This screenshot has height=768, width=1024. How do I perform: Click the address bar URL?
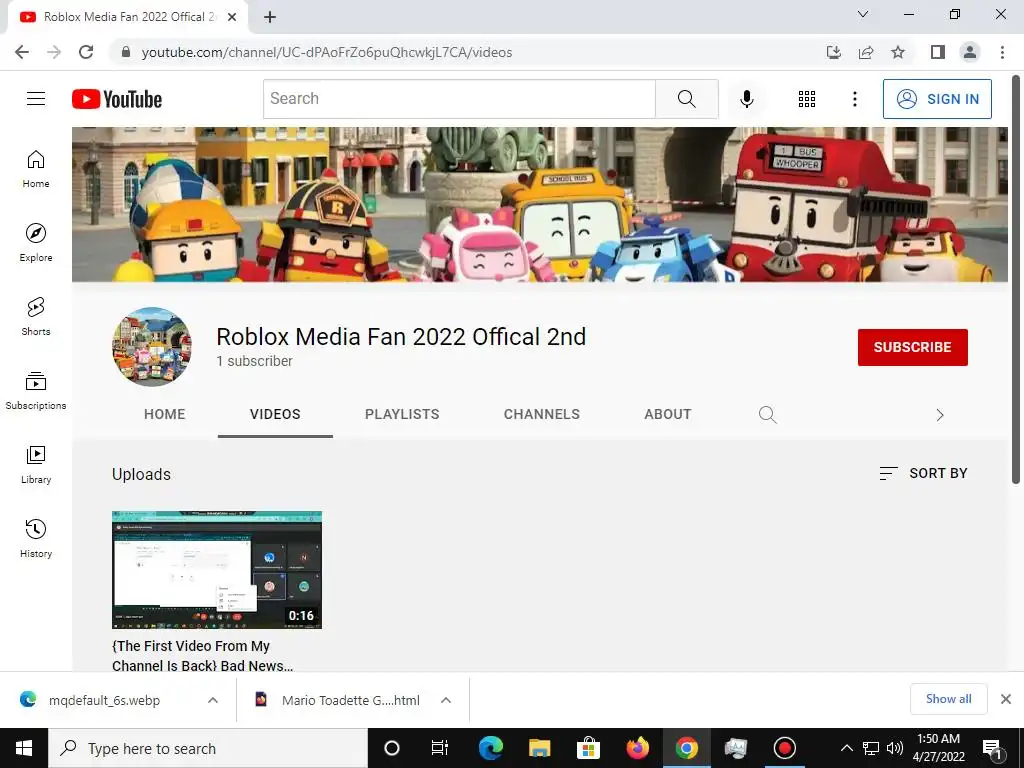click(327, 52)
